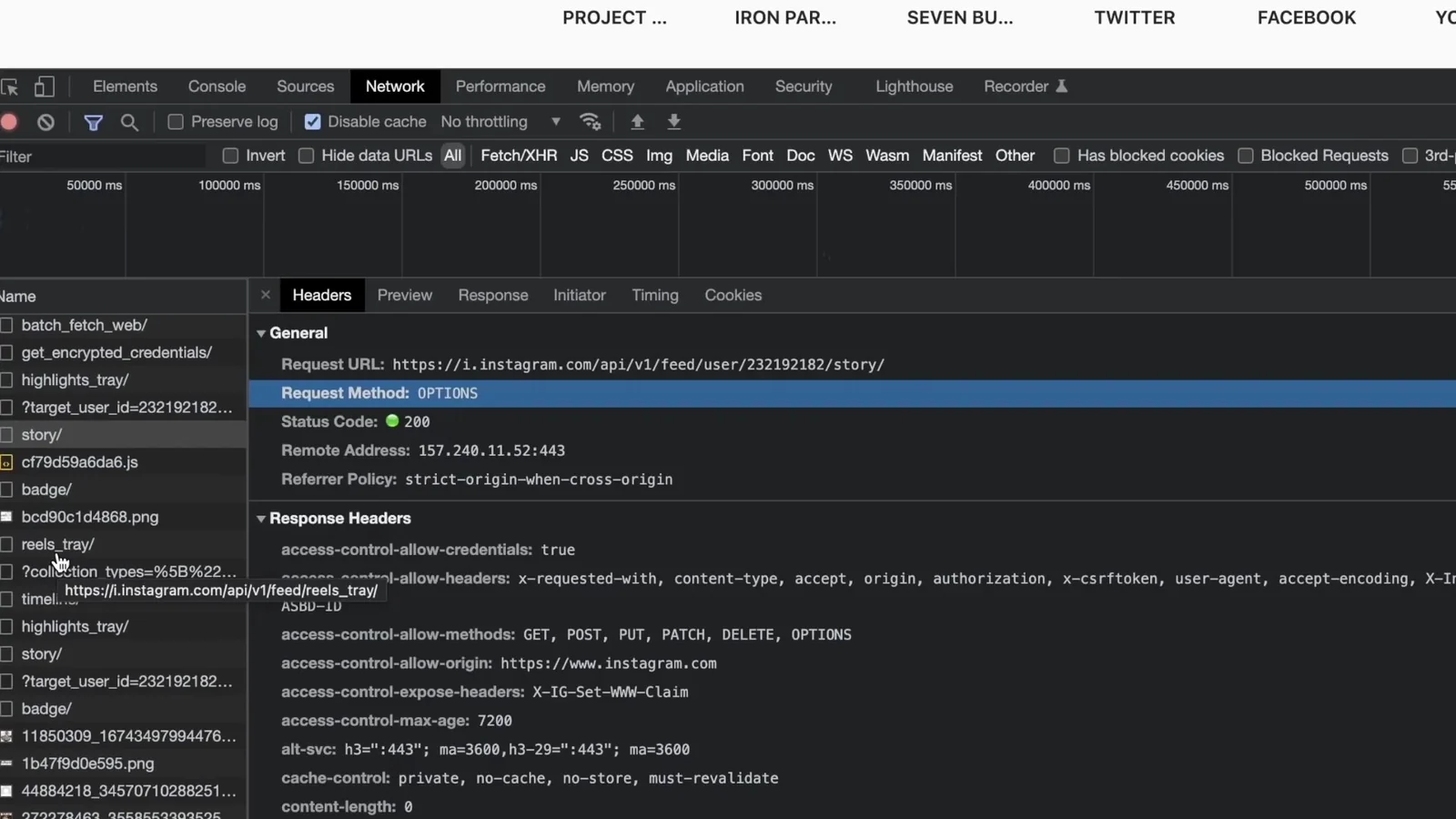Filter requests by Font
The width and height of the screenshot is (1456, 819).
757,156
